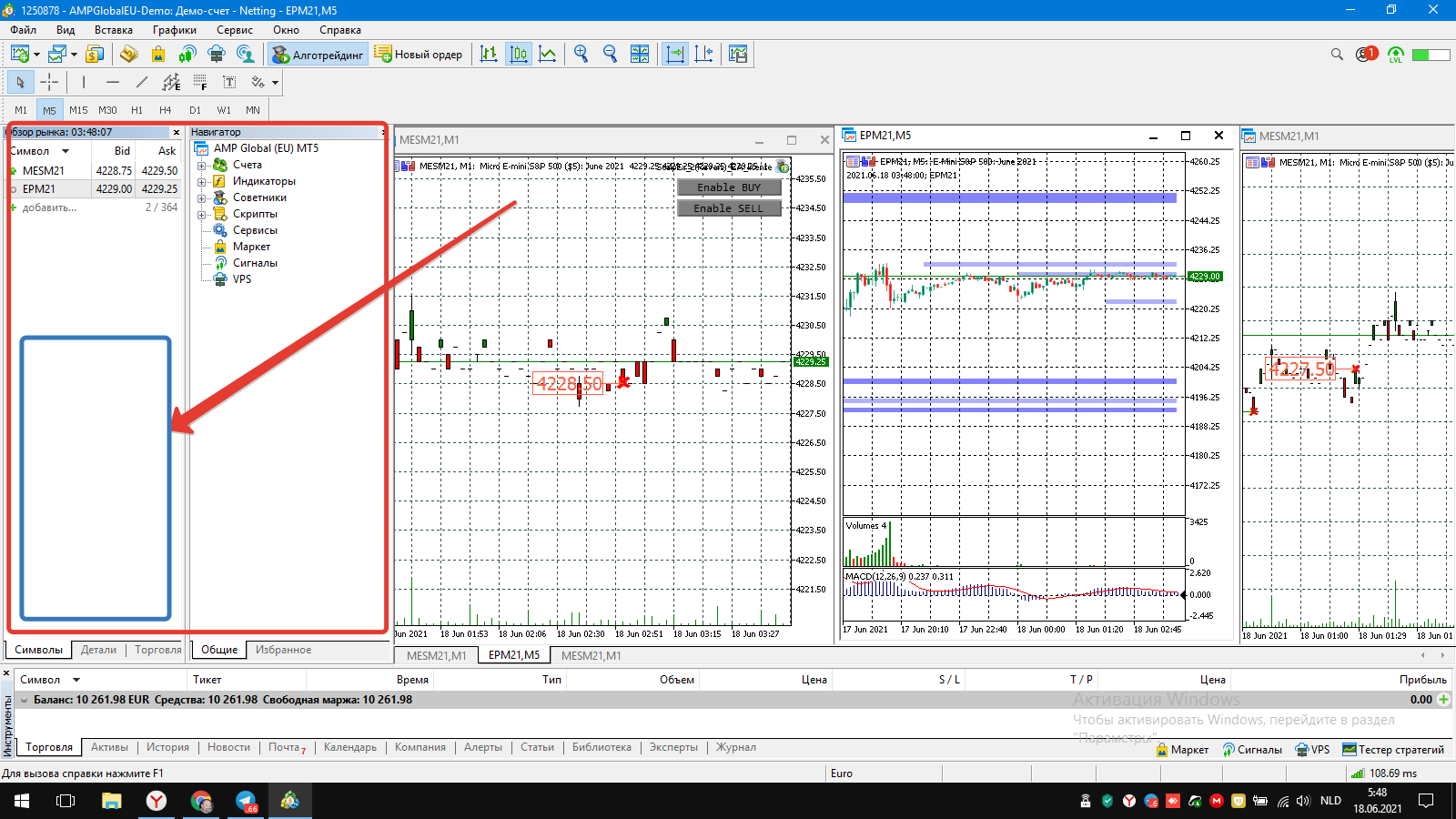Expand the Советники node in Navigator
Screen dimensions: 1456x819
(x=201, y=197)
